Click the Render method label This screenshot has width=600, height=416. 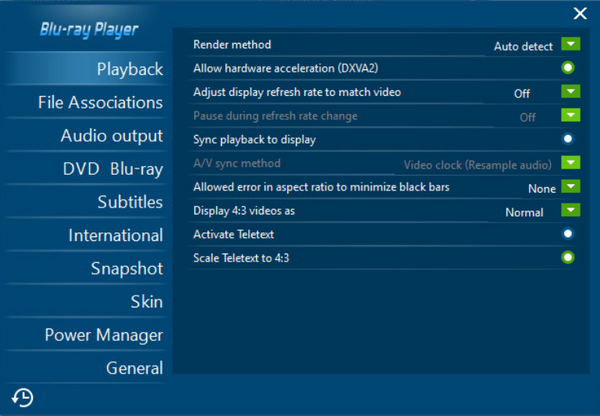pyautogui.click(x=232, y=44)
